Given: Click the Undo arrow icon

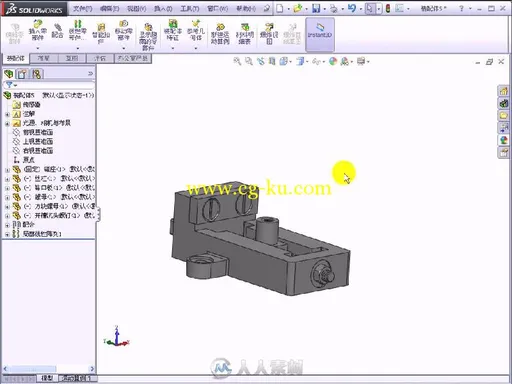Looking at the screenshot, I should click(x=352, y=8).
